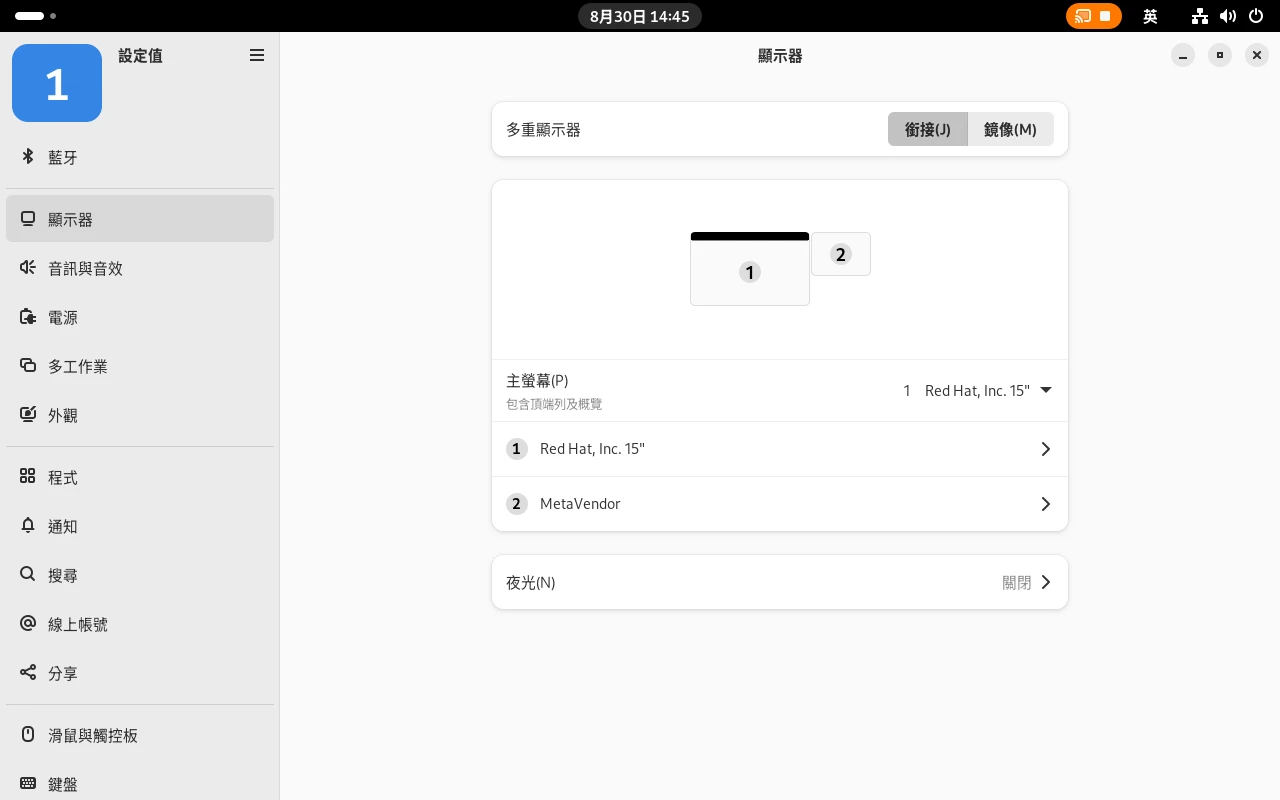Click the 外觀 appearance icon
Image resolution: width=1280 pixels, height=800 pixels.
28,415
